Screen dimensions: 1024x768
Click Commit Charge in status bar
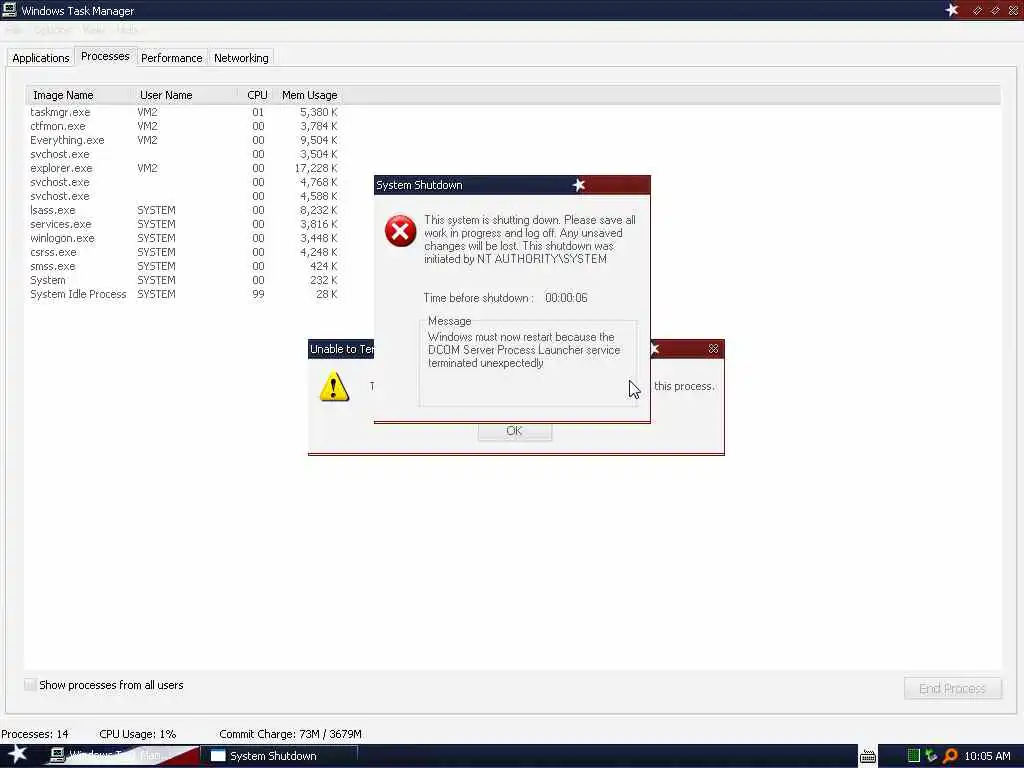[291, 734]
